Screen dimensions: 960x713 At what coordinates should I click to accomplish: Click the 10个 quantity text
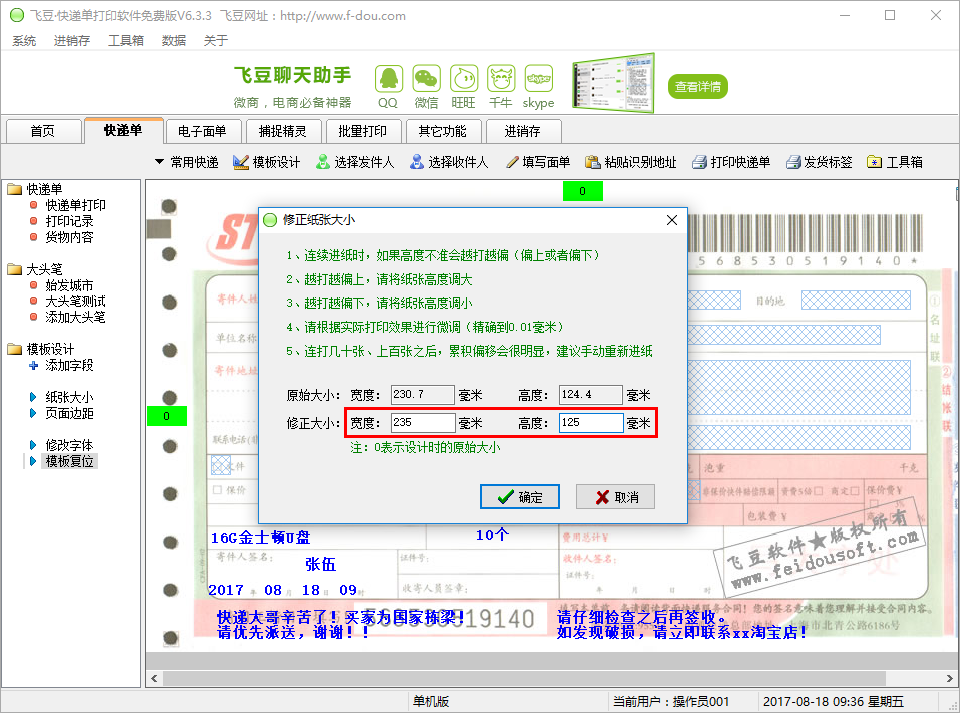pos(492,535)
